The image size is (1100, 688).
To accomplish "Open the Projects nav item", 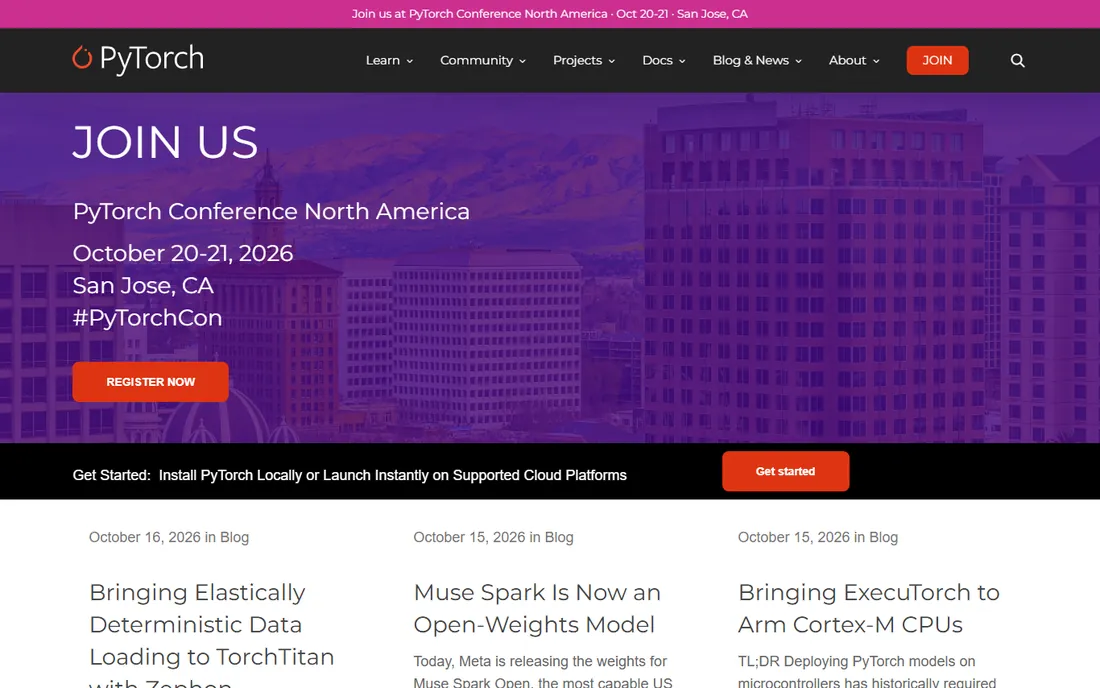I will [577, 60].
